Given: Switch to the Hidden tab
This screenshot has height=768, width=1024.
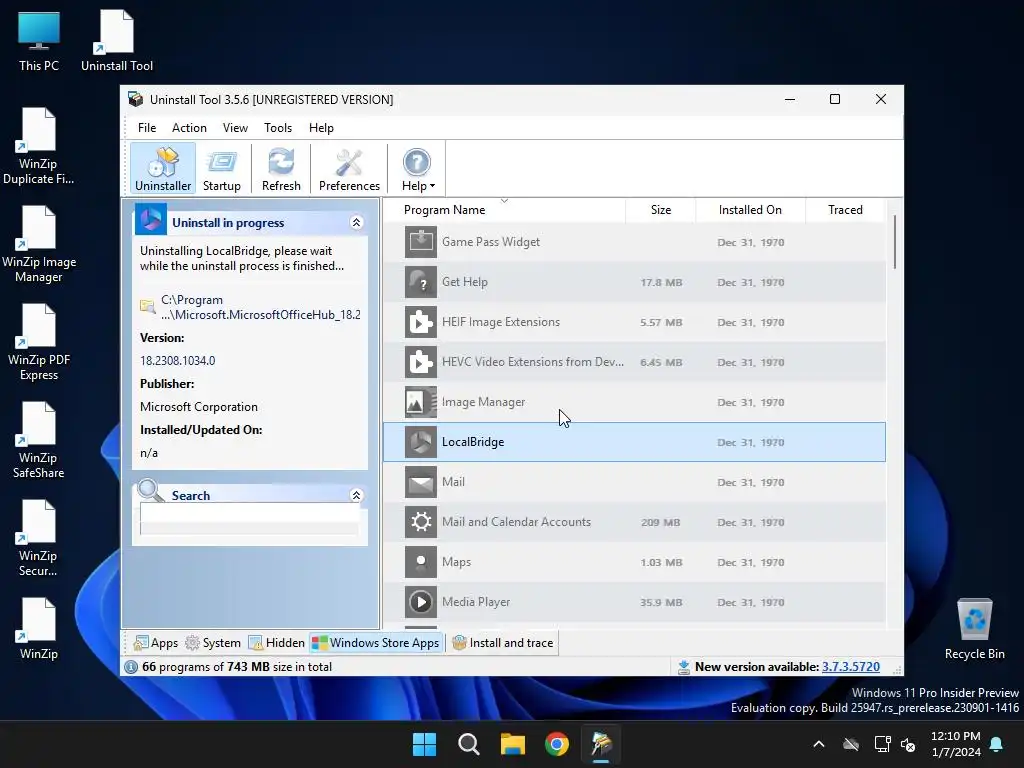Looking at the screenshot, I should [276, 643].
